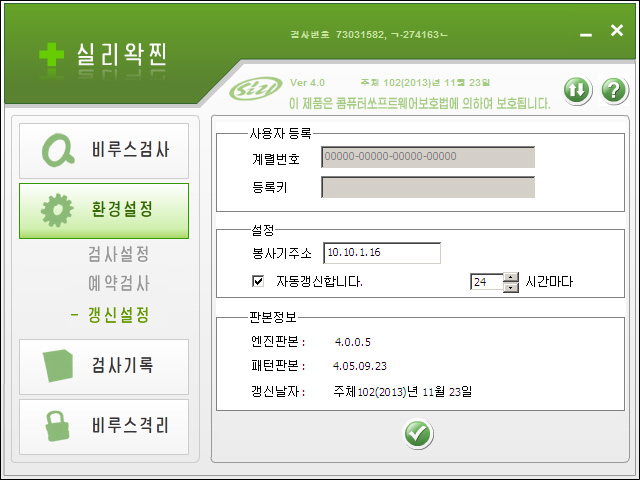Screen dimensions: 640x480
Task: Open help with the question mark icon
Action: tap(613, 89)
